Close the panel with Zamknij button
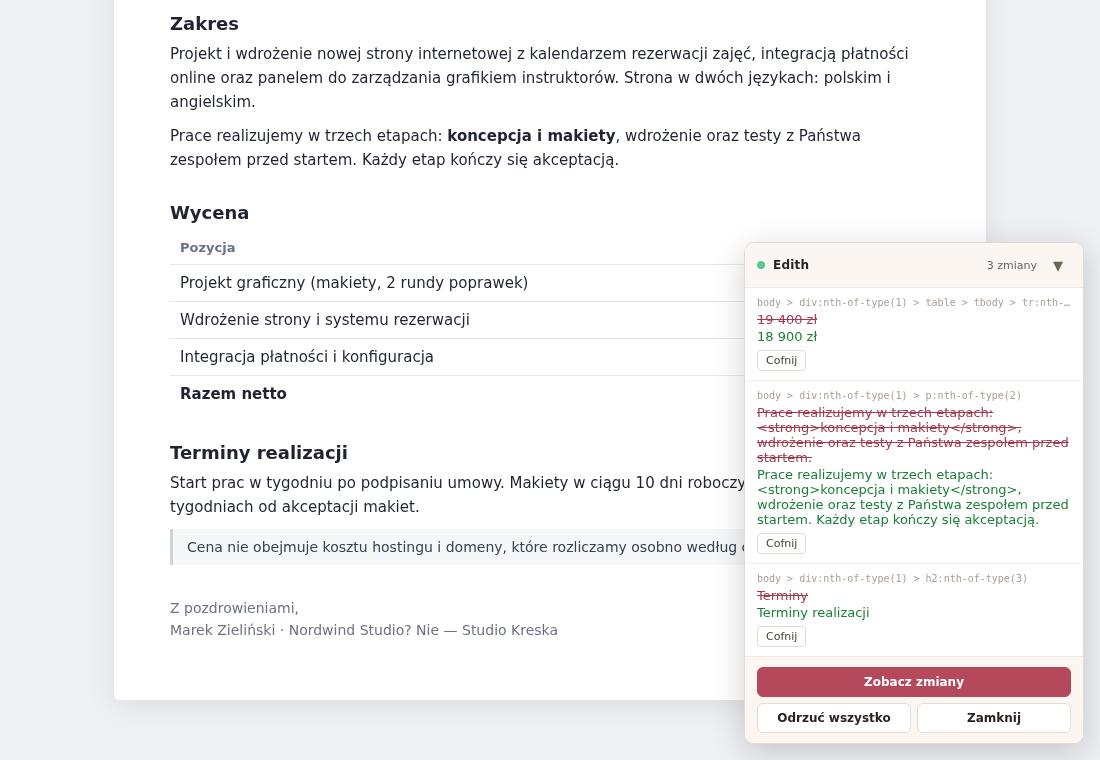This screenshot has width=1100, height=760. pos(993,718)
